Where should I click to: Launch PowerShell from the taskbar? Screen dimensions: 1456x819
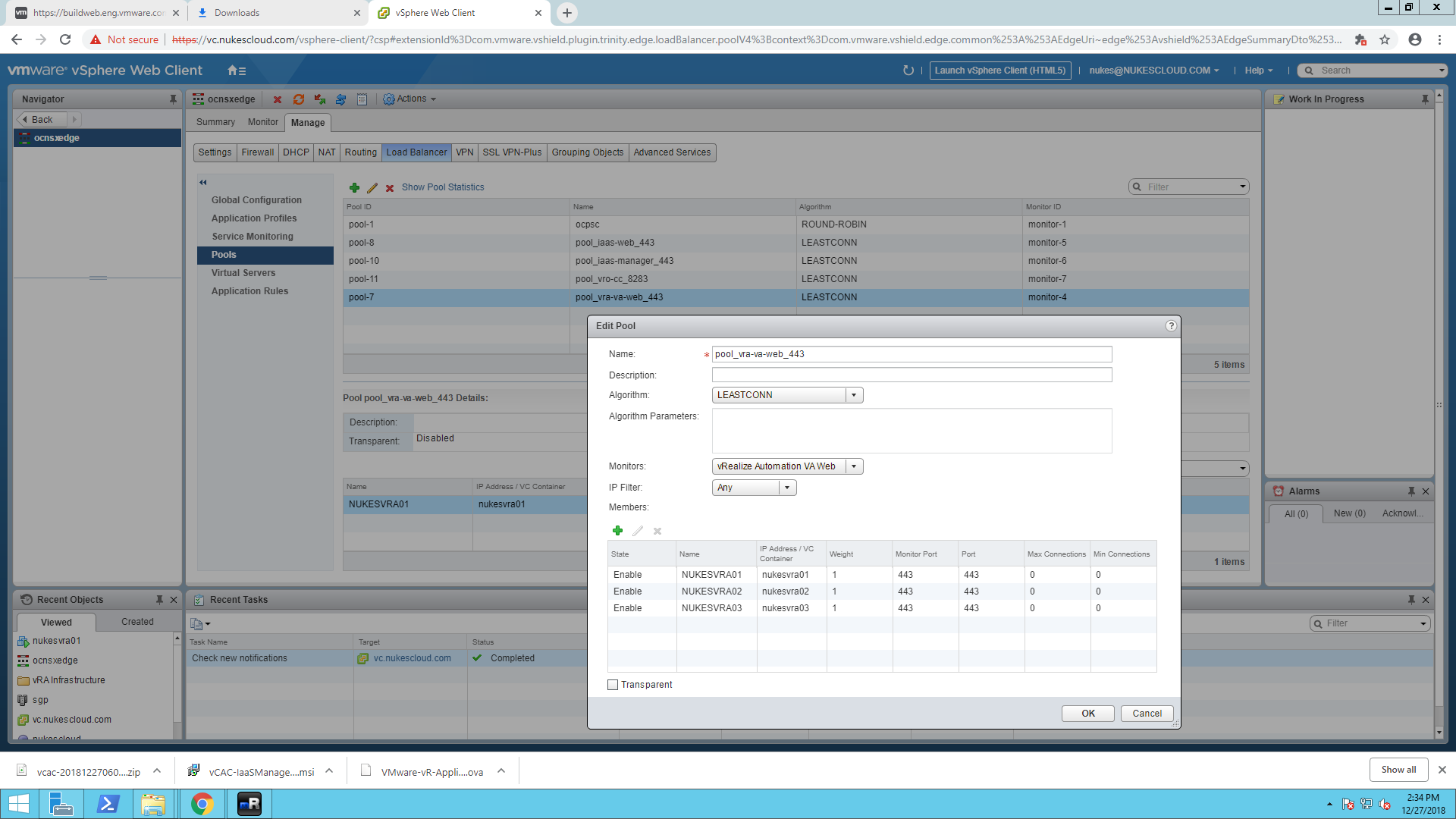point(108,804)
